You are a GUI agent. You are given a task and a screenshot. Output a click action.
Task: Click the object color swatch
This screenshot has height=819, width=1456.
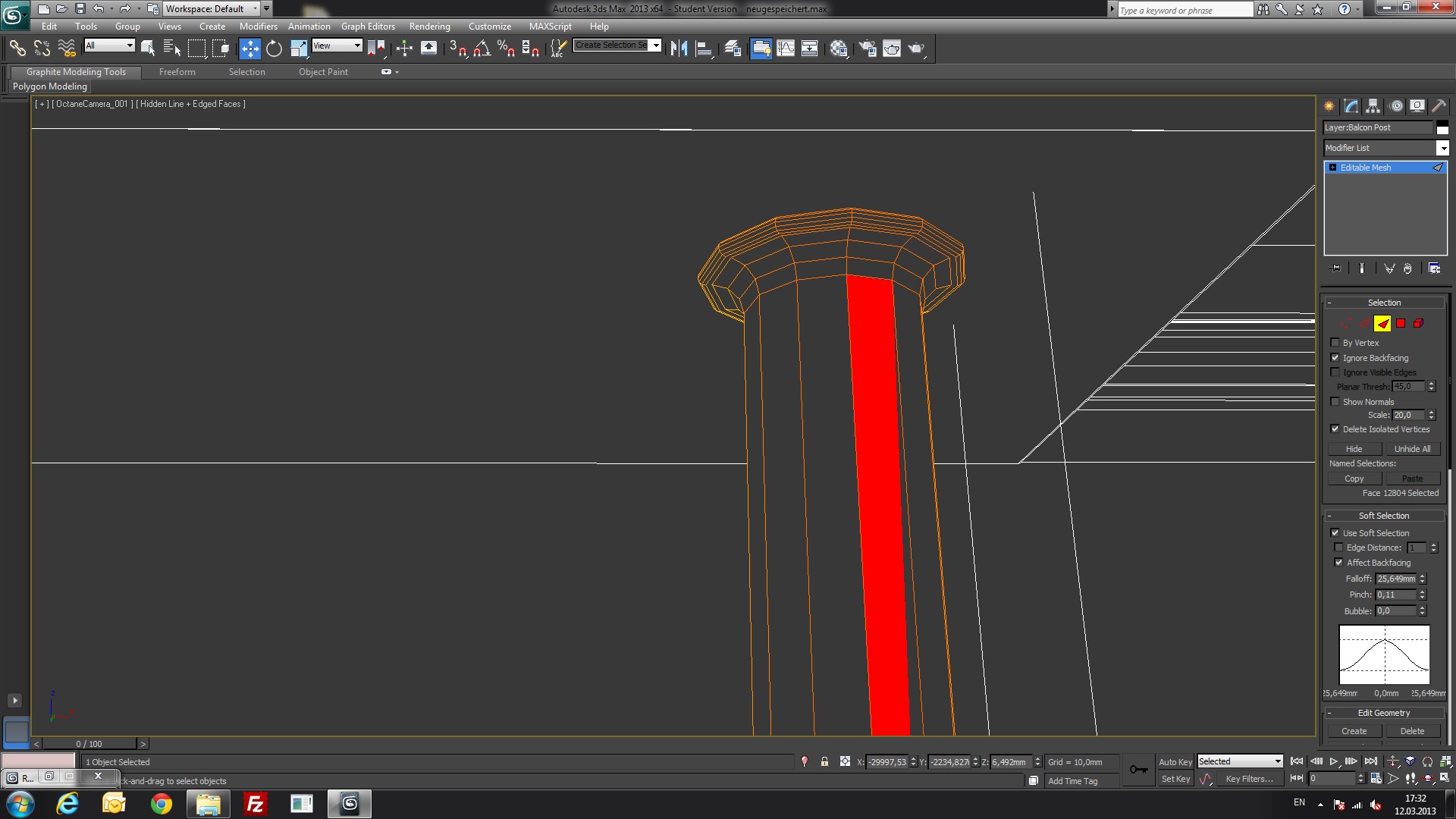(1442, 127)
